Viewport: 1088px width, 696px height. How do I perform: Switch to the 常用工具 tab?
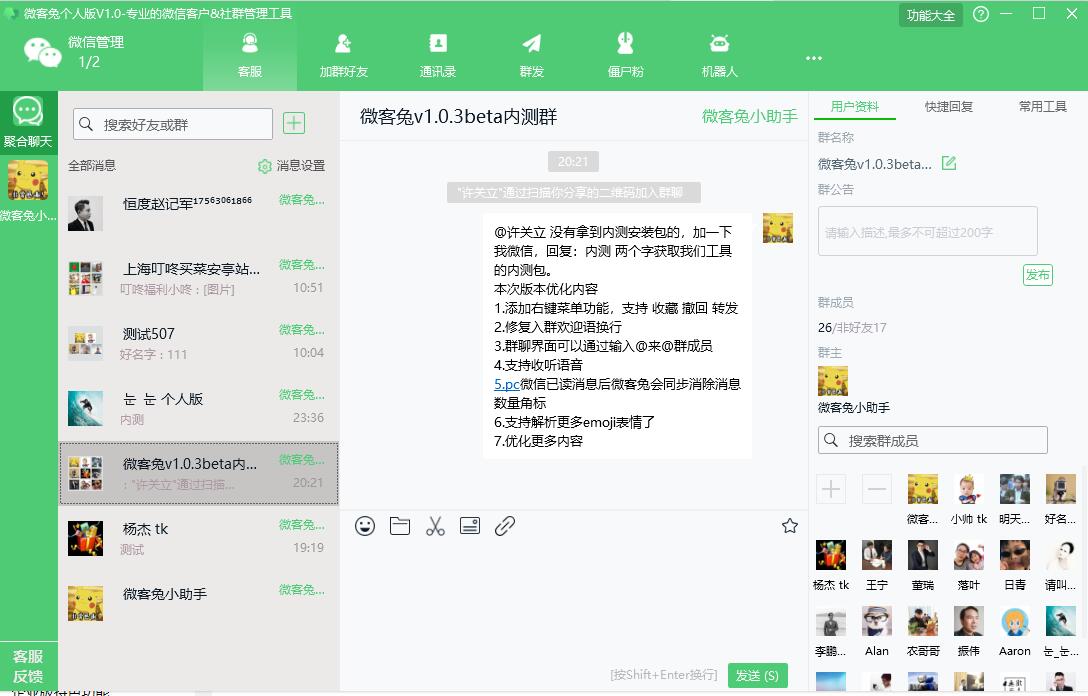[1042, 107]
